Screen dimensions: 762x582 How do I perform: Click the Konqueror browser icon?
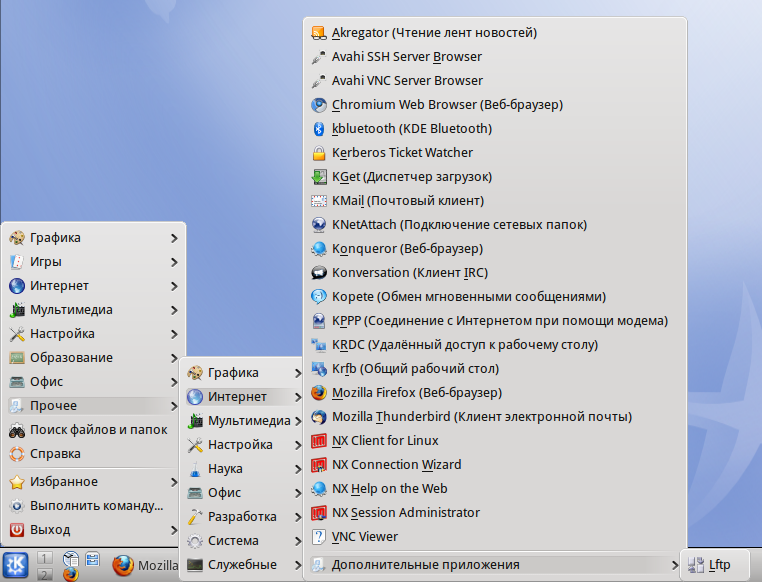pos(319,249)
